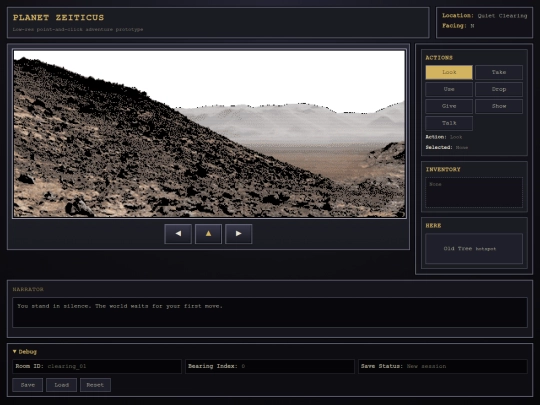
Task: Click the Selected None status line
Action: pos(447,147)
